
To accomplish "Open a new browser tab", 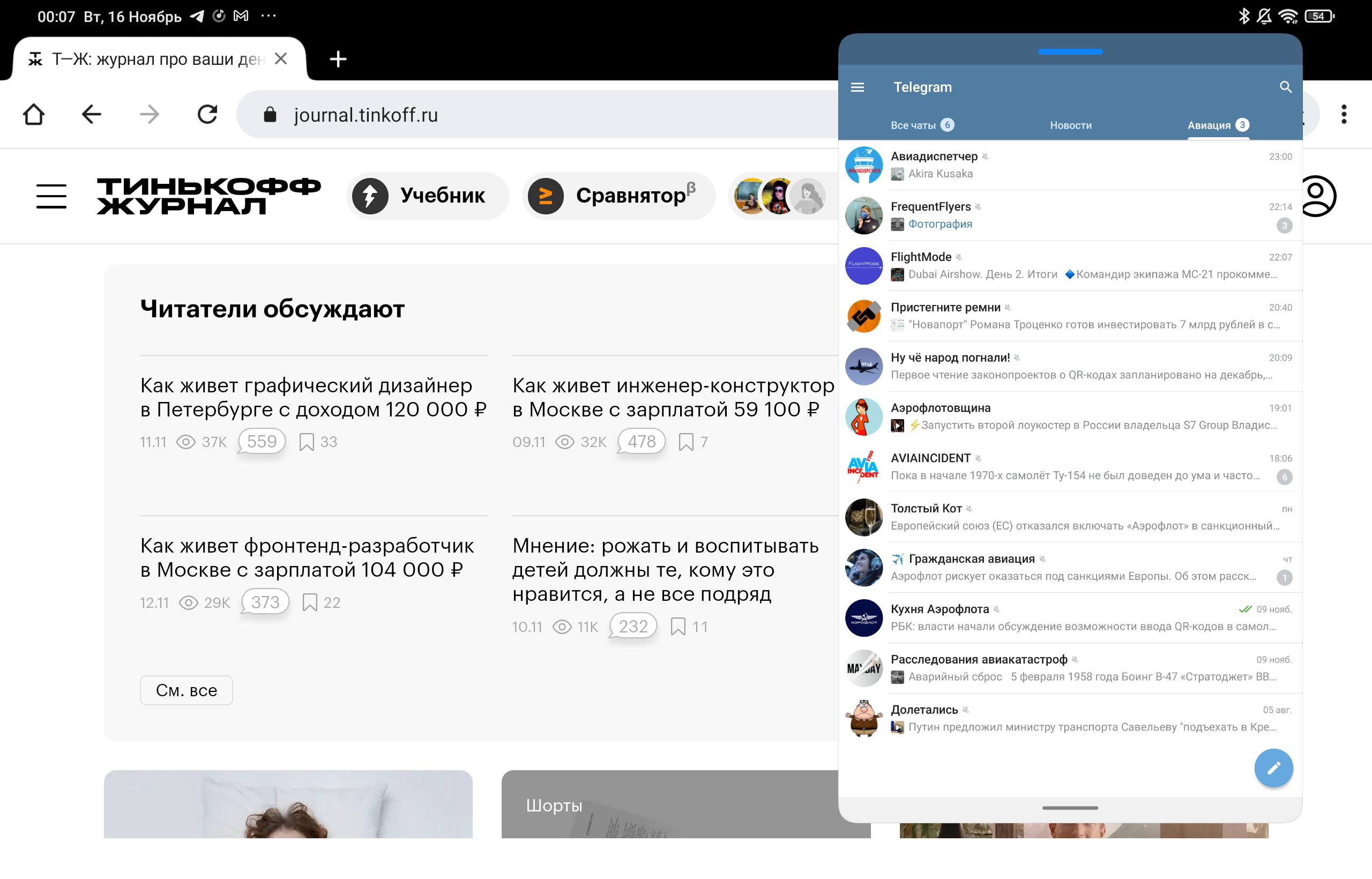I will (x=338, y=59).
